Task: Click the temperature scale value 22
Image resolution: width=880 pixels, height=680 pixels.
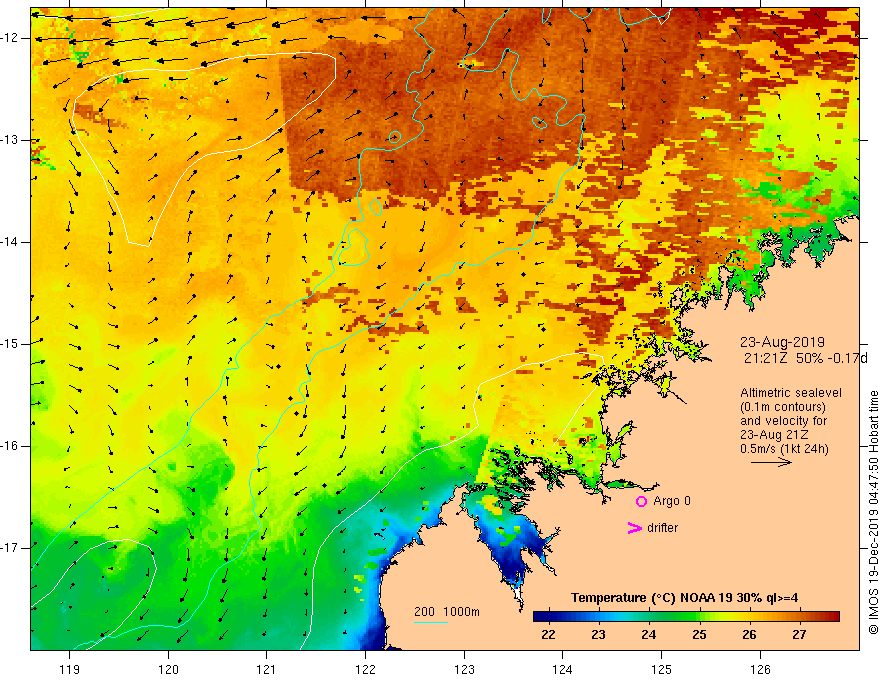Action: click(x=548, y=635)
